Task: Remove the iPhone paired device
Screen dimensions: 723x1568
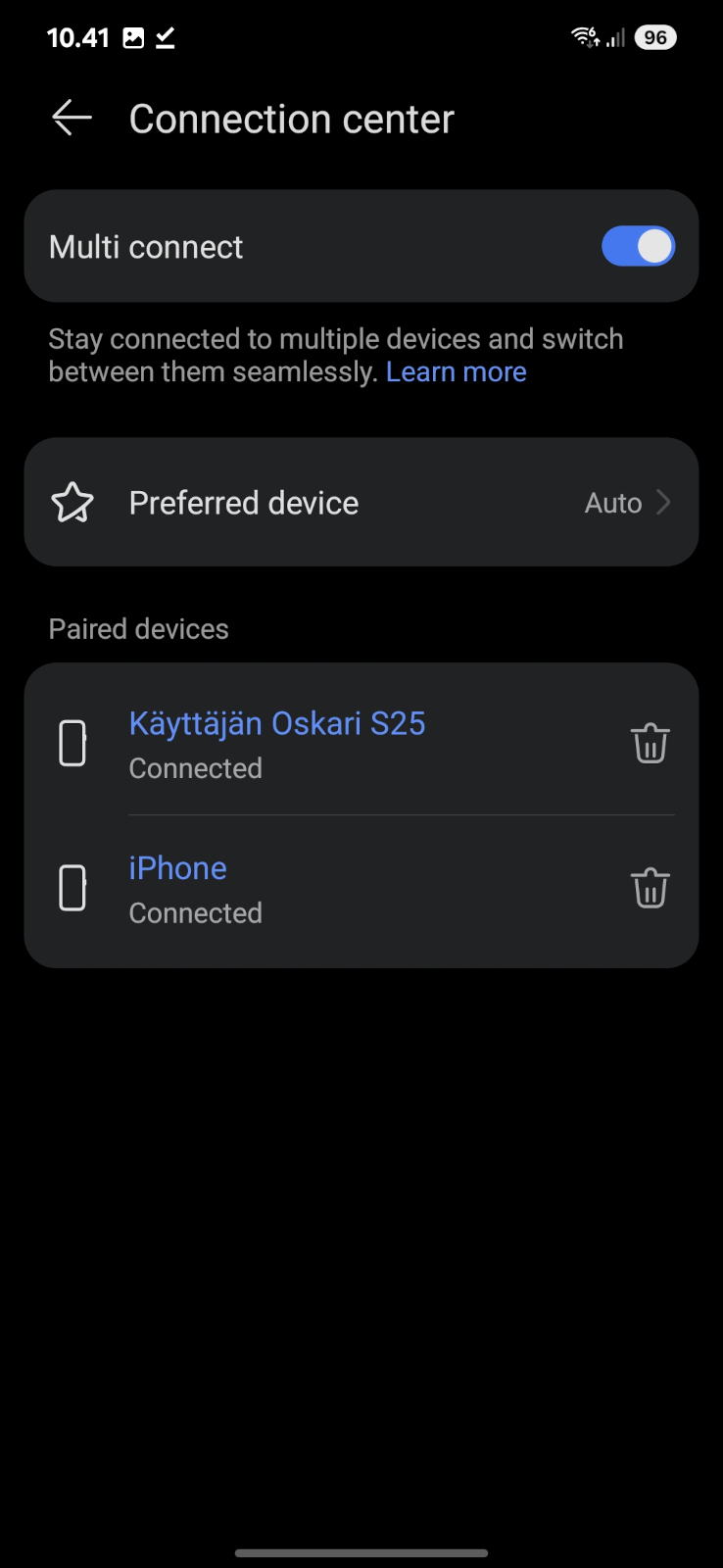Action: click(650, 889)
